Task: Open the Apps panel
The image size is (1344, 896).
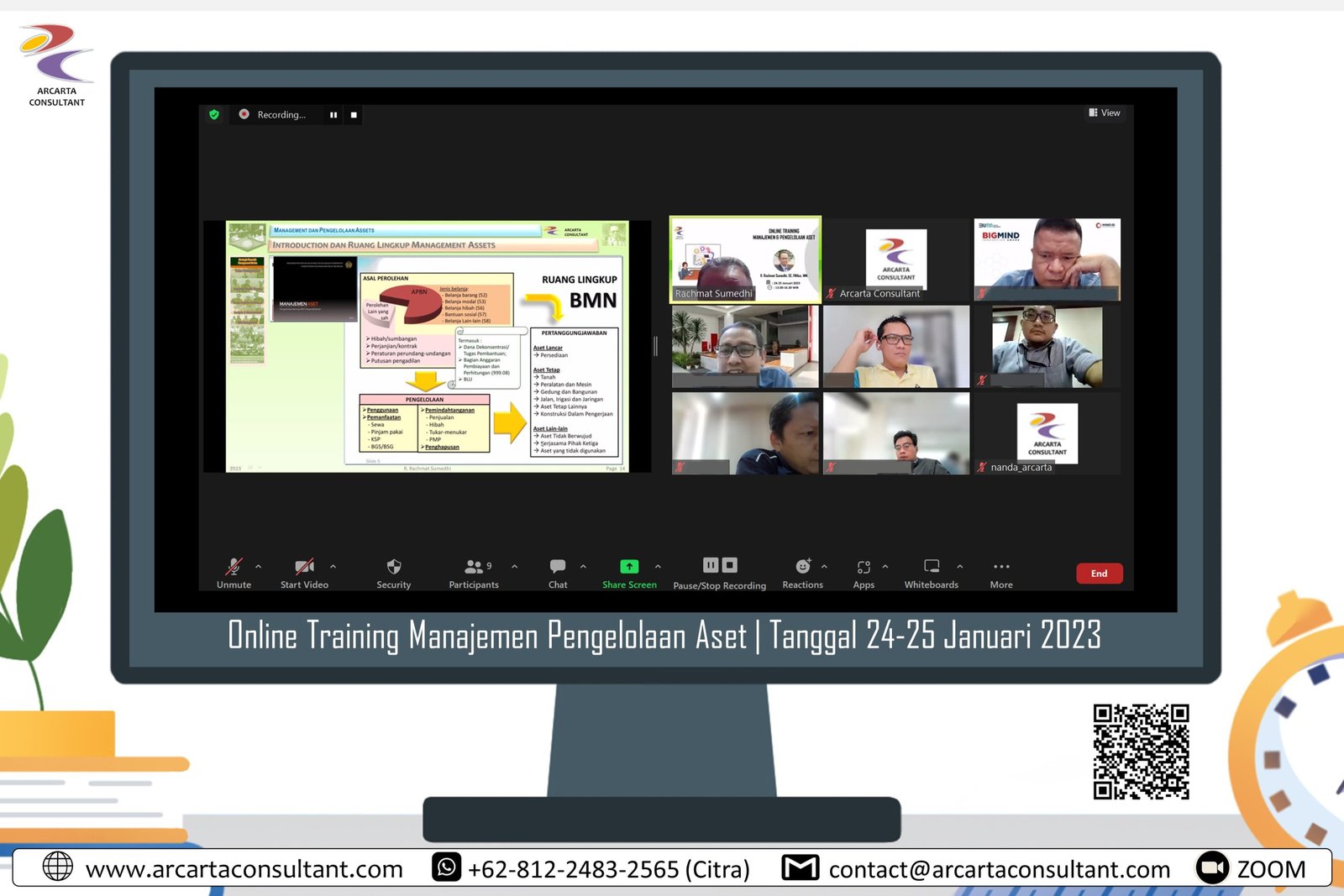Action: (864, 567)
